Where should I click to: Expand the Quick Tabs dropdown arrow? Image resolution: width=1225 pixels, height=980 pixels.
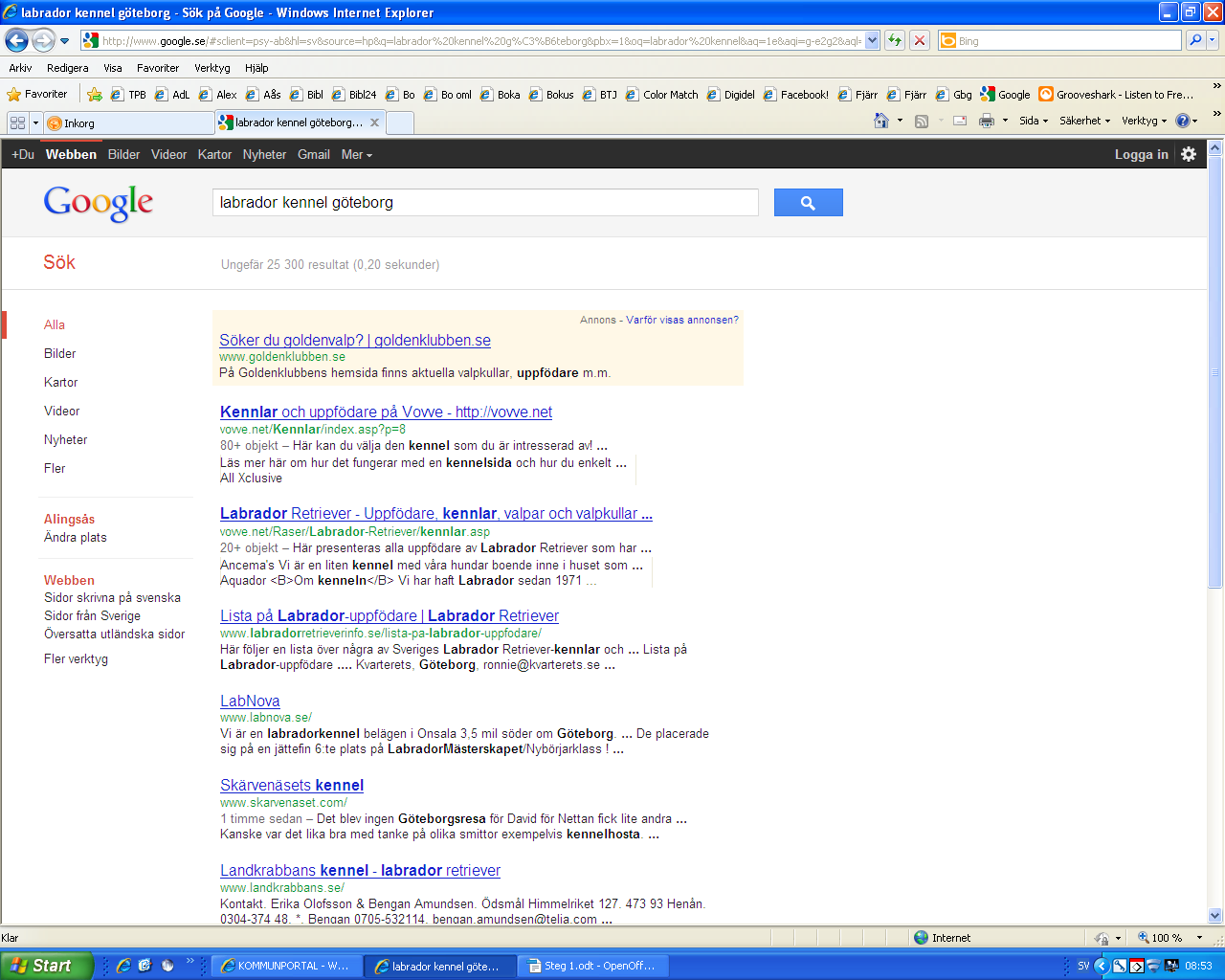pyautogui.click(x=35, y=122)
